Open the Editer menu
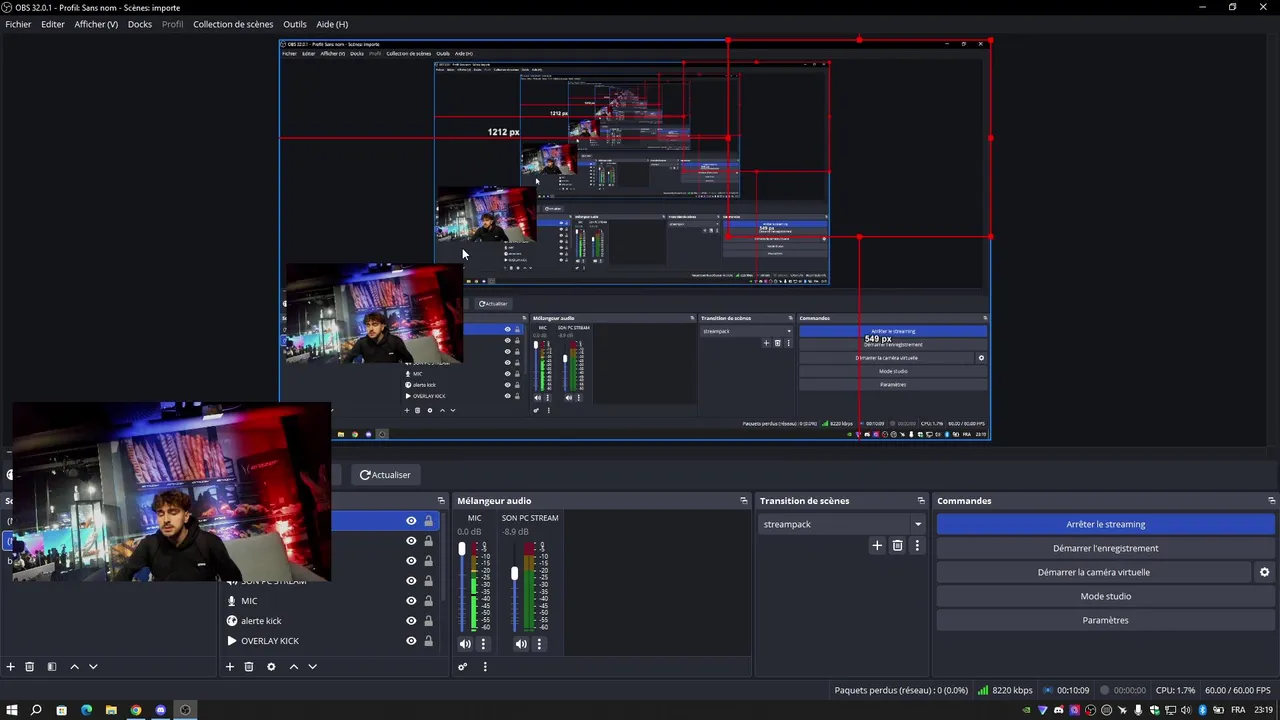 click(53, 24)
